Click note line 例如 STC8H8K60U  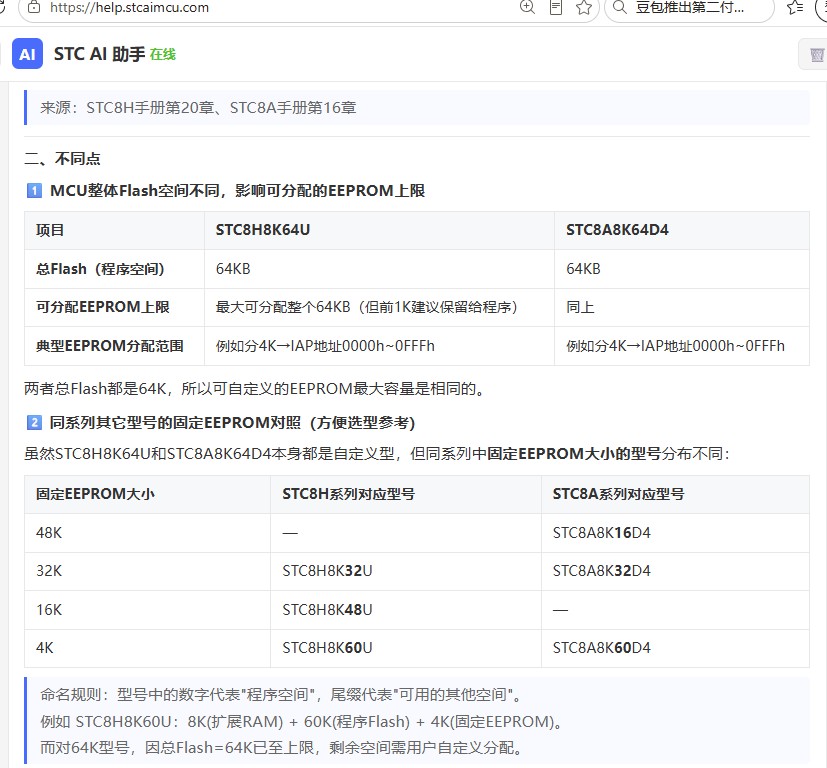(x=302, y=722)
